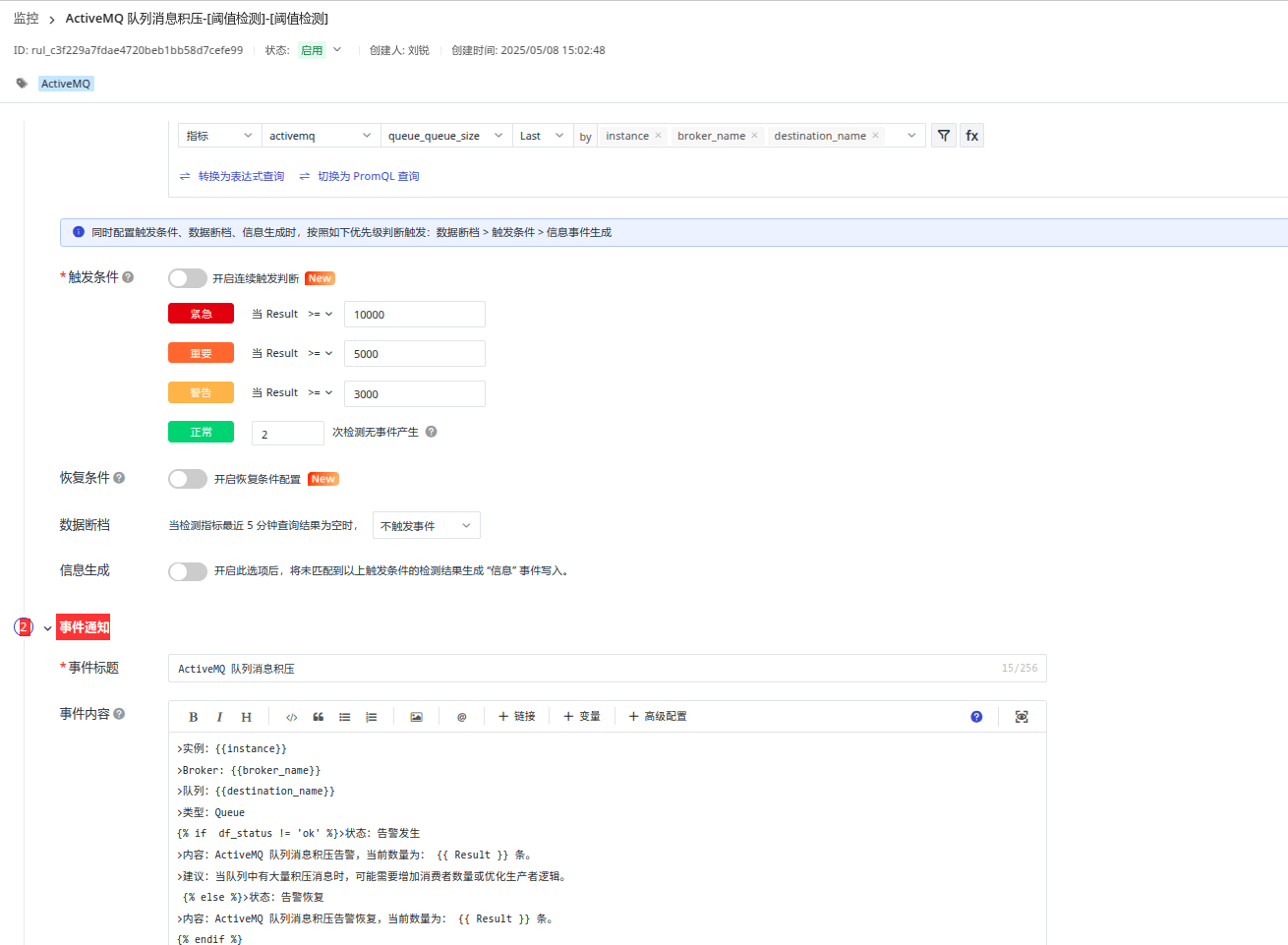Open the queue_queue_size metric dropdown

pyautogui.click(x=445, y=136)
